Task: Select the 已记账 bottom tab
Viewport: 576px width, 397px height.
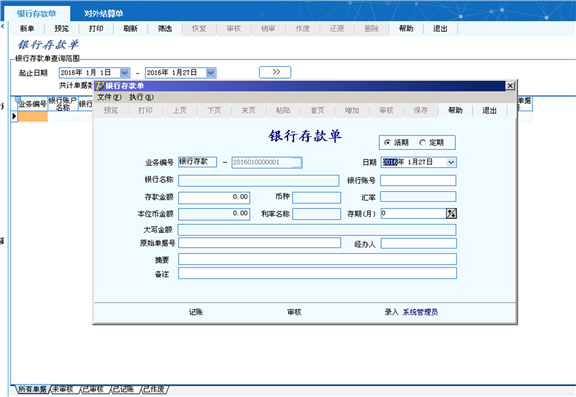Action: pyautogui.click(x=124, y=389)
